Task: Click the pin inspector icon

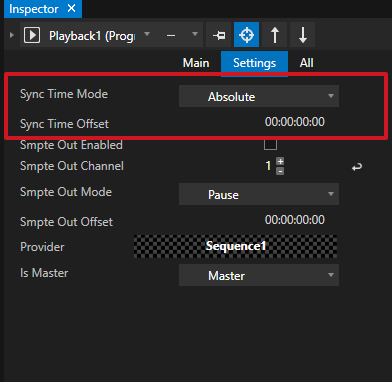Action: click(219, 35)
